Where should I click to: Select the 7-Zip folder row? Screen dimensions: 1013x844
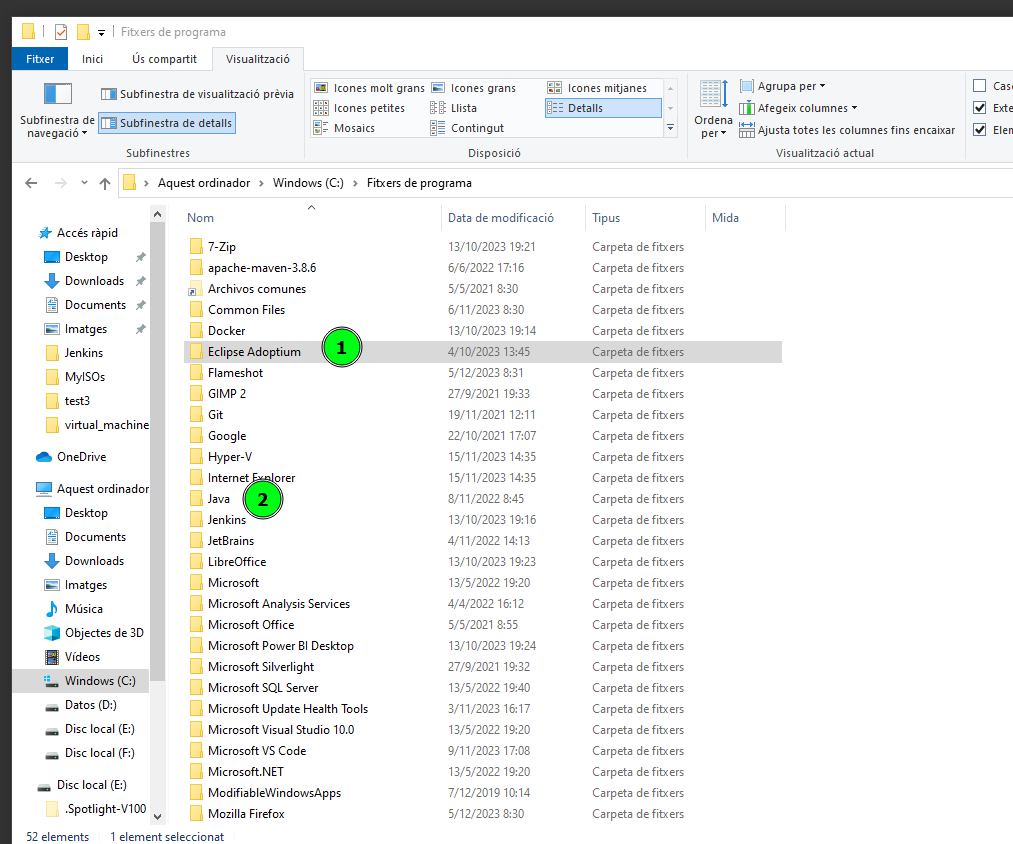483,247
